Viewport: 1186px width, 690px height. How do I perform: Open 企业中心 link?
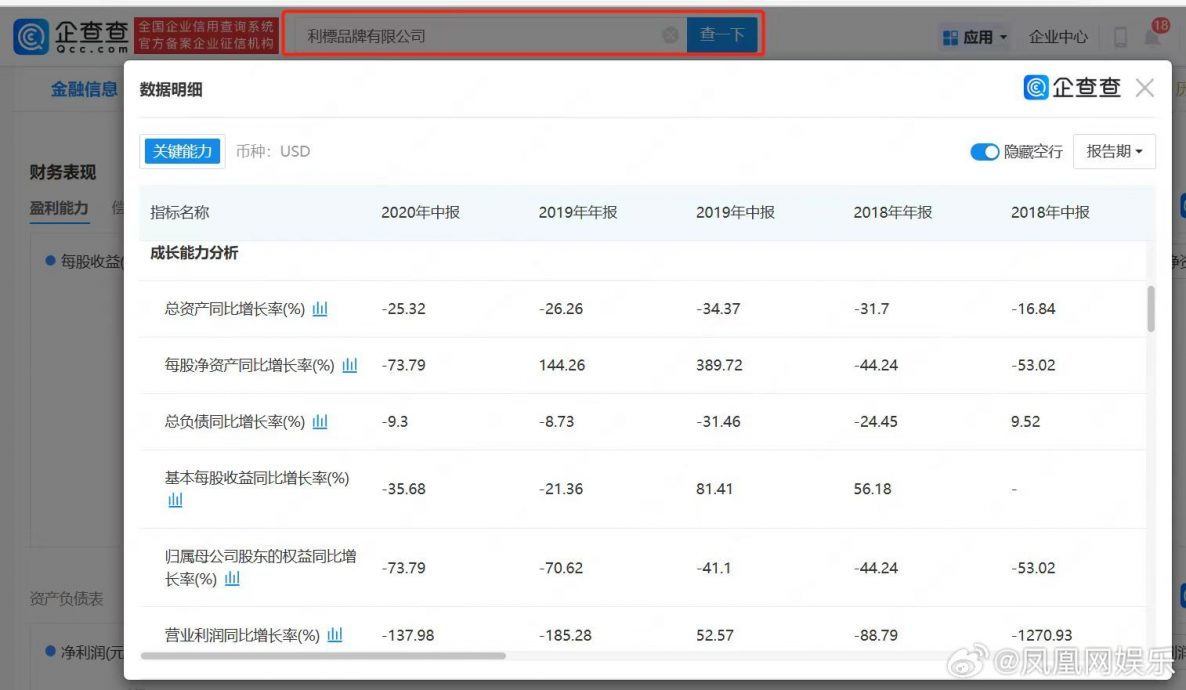[x=1058, y=37]
